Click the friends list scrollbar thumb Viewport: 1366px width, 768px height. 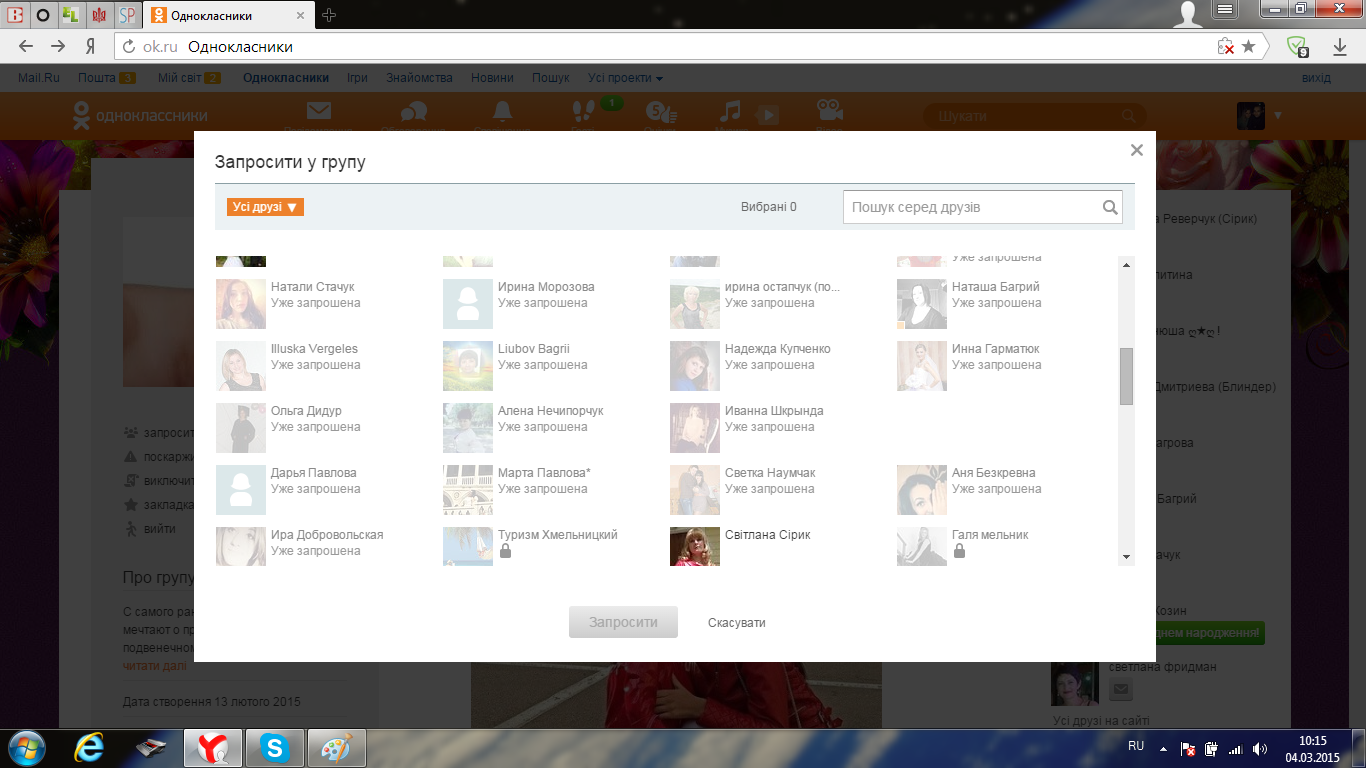1126,376
